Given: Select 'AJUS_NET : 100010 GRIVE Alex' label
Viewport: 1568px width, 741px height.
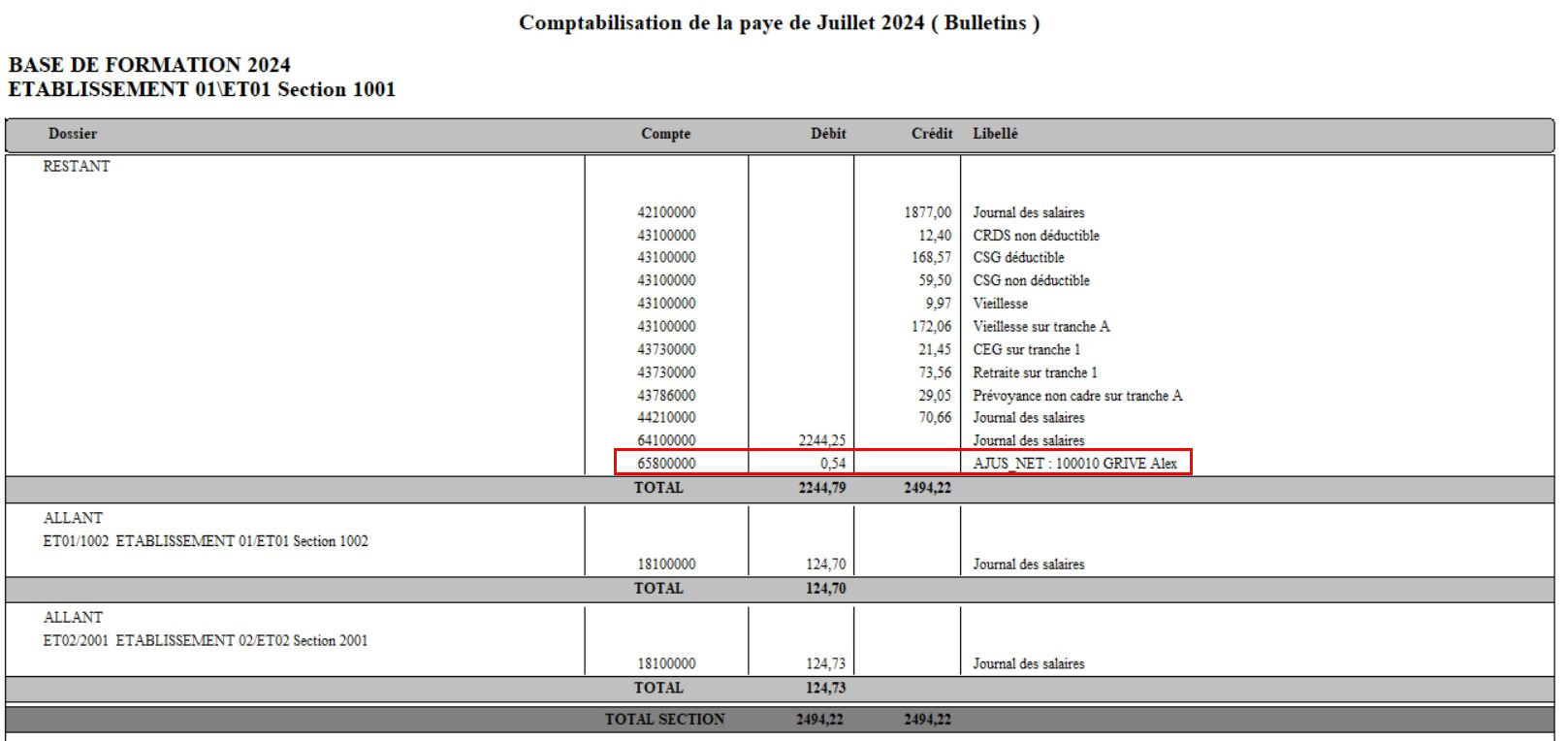Looking at the screenshot, I should [1074, 464].
